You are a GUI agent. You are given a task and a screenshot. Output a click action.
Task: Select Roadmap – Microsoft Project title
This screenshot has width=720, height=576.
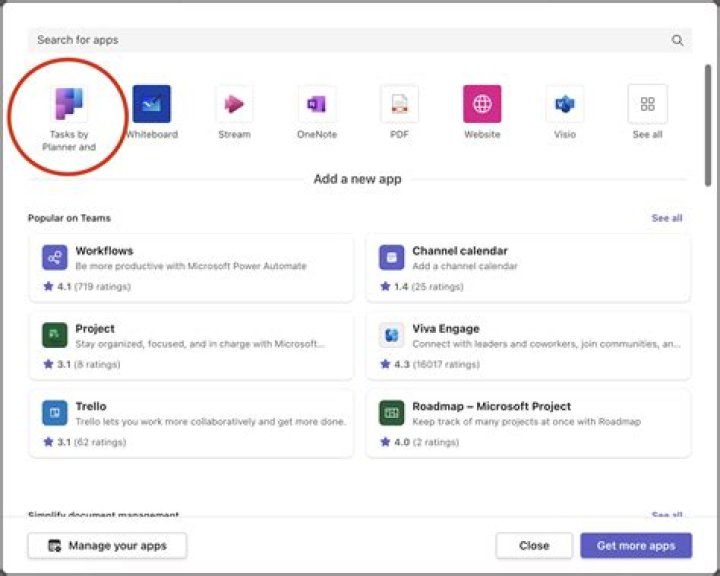(x=491, y=407)
